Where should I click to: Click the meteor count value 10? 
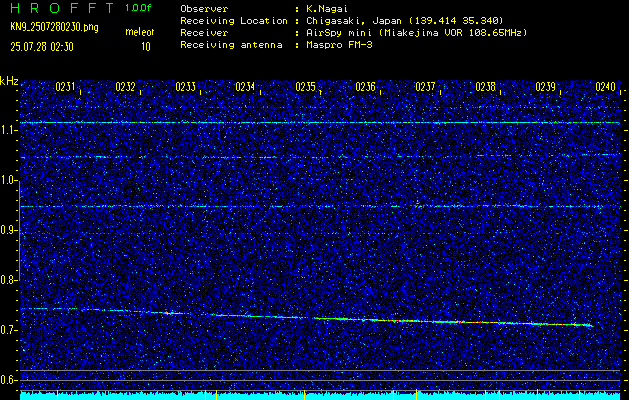146,47
